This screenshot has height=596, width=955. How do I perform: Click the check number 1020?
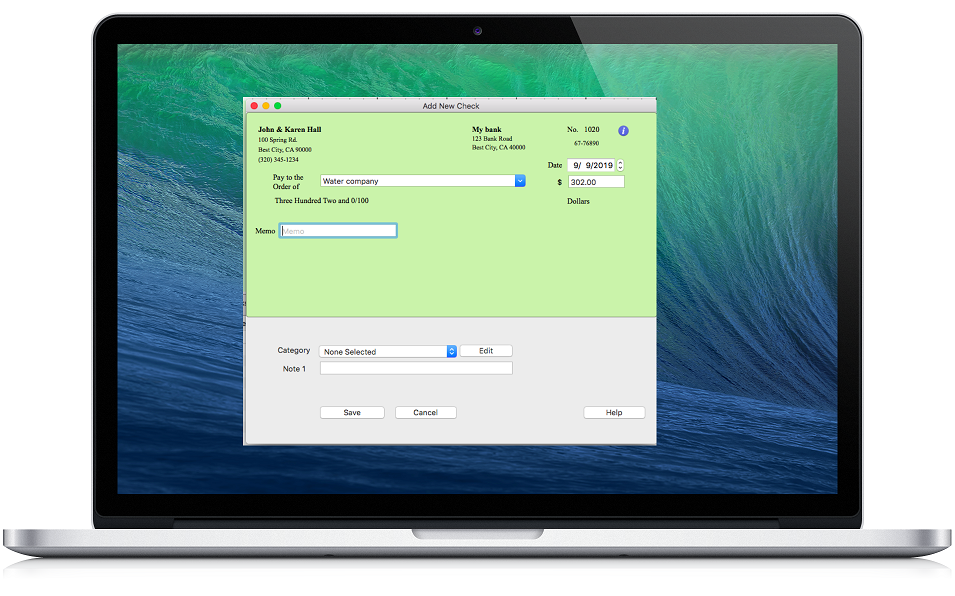[x=592, y=130]
